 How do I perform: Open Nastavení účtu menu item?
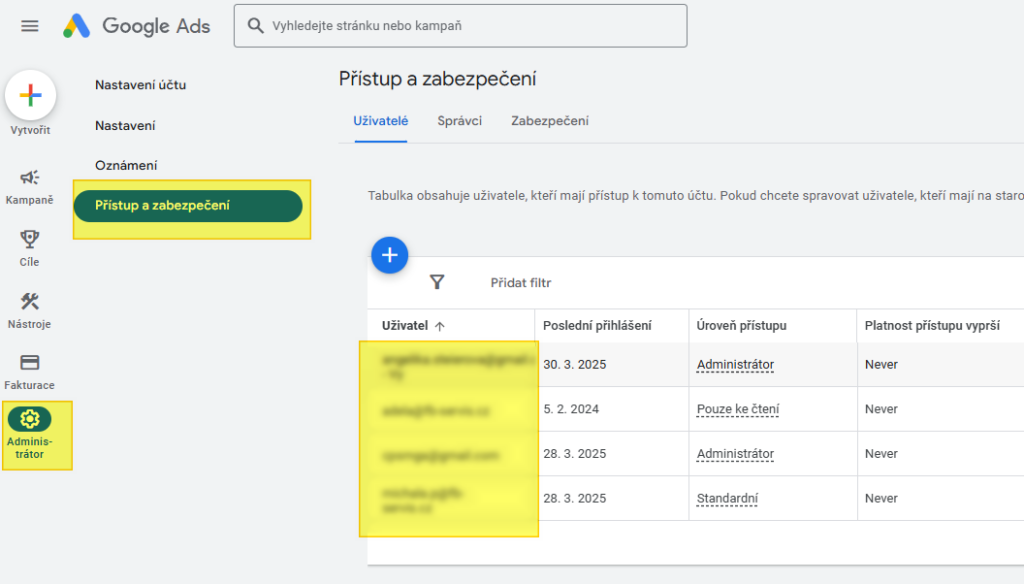pos(140,85)
